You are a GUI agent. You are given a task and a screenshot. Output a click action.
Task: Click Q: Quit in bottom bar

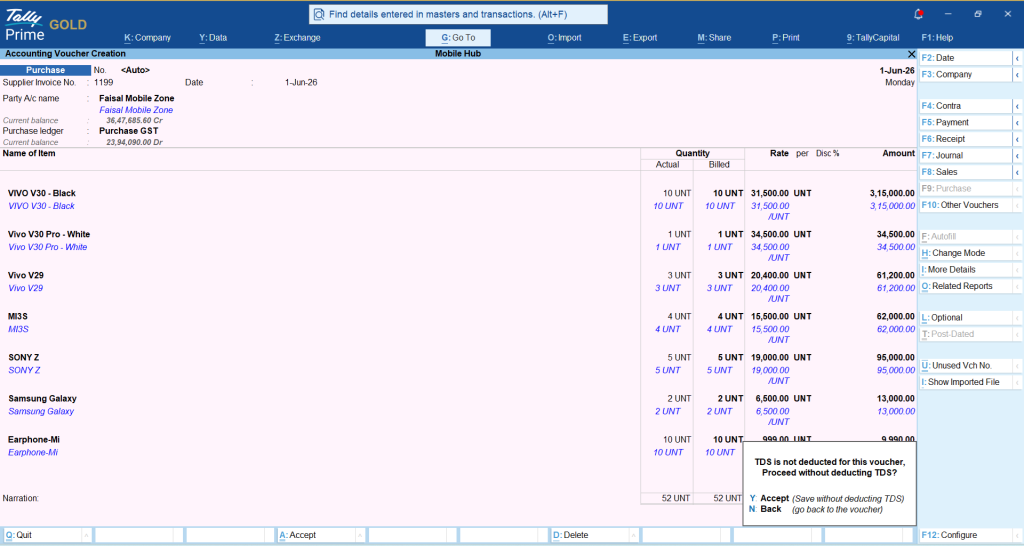[42, 535]
